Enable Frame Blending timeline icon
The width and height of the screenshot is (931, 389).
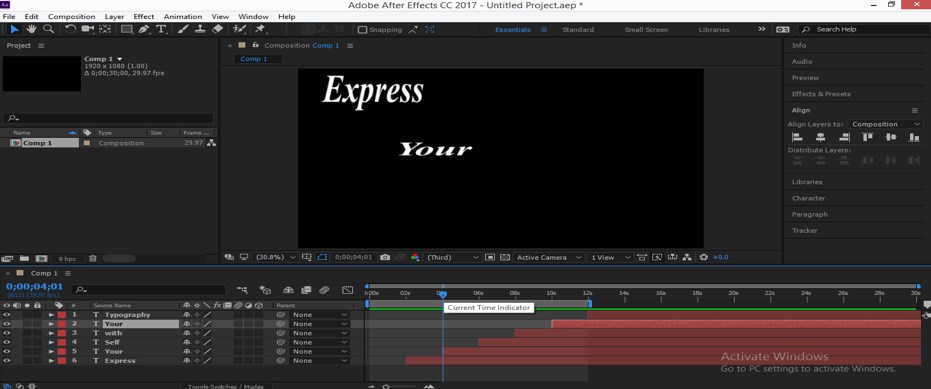[x=306, y=290]
